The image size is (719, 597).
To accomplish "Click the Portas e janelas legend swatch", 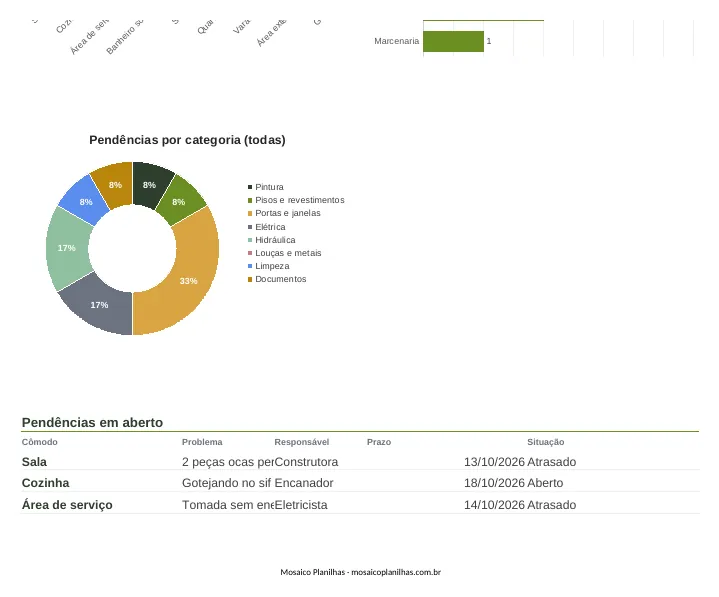I will pyautogui.click(x=250, y=213).
